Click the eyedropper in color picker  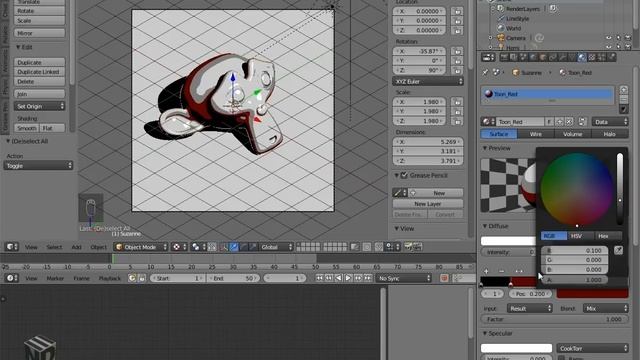[x=618, y=250]
